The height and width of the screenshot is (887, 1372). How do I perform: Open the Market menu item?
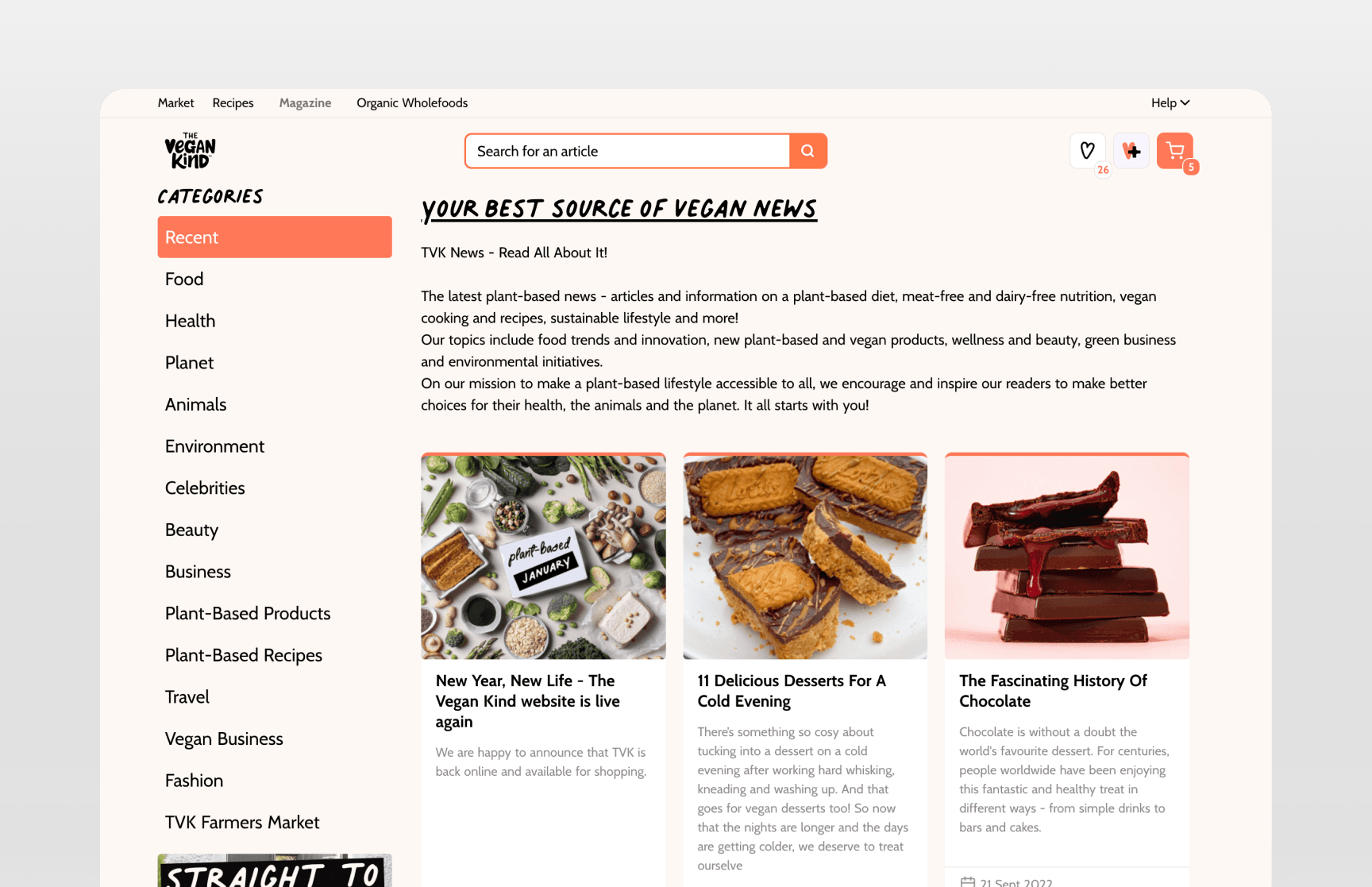[x=175, y=102]
